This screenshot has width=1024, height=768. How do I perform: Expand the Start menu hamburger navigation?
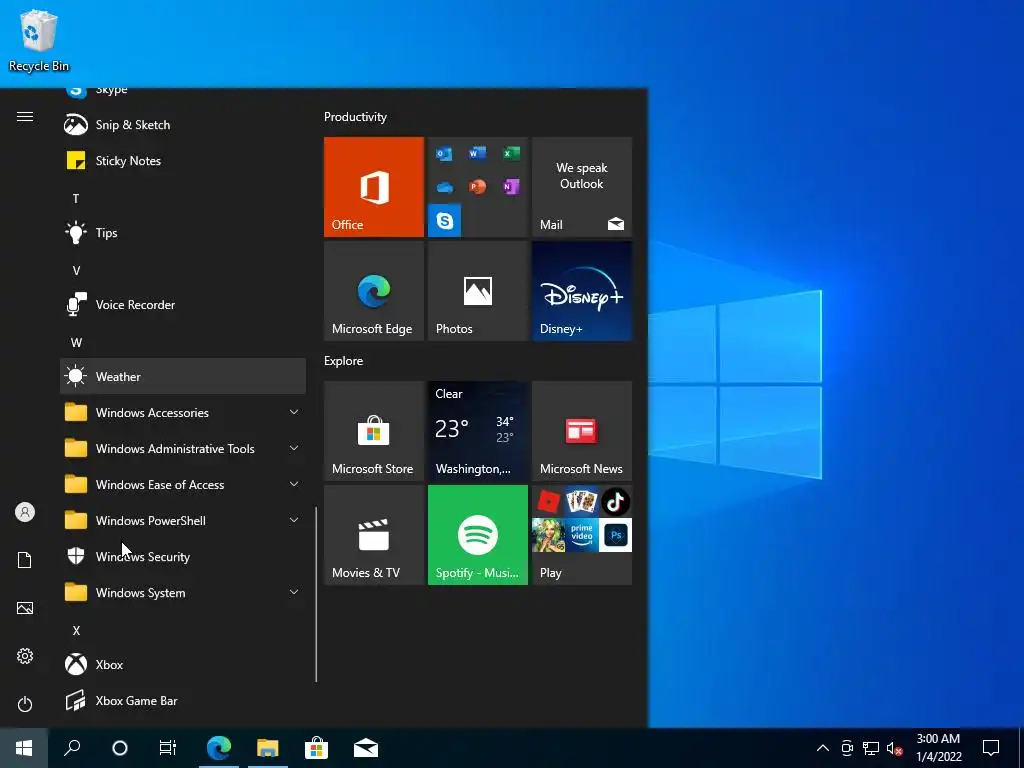25,116
